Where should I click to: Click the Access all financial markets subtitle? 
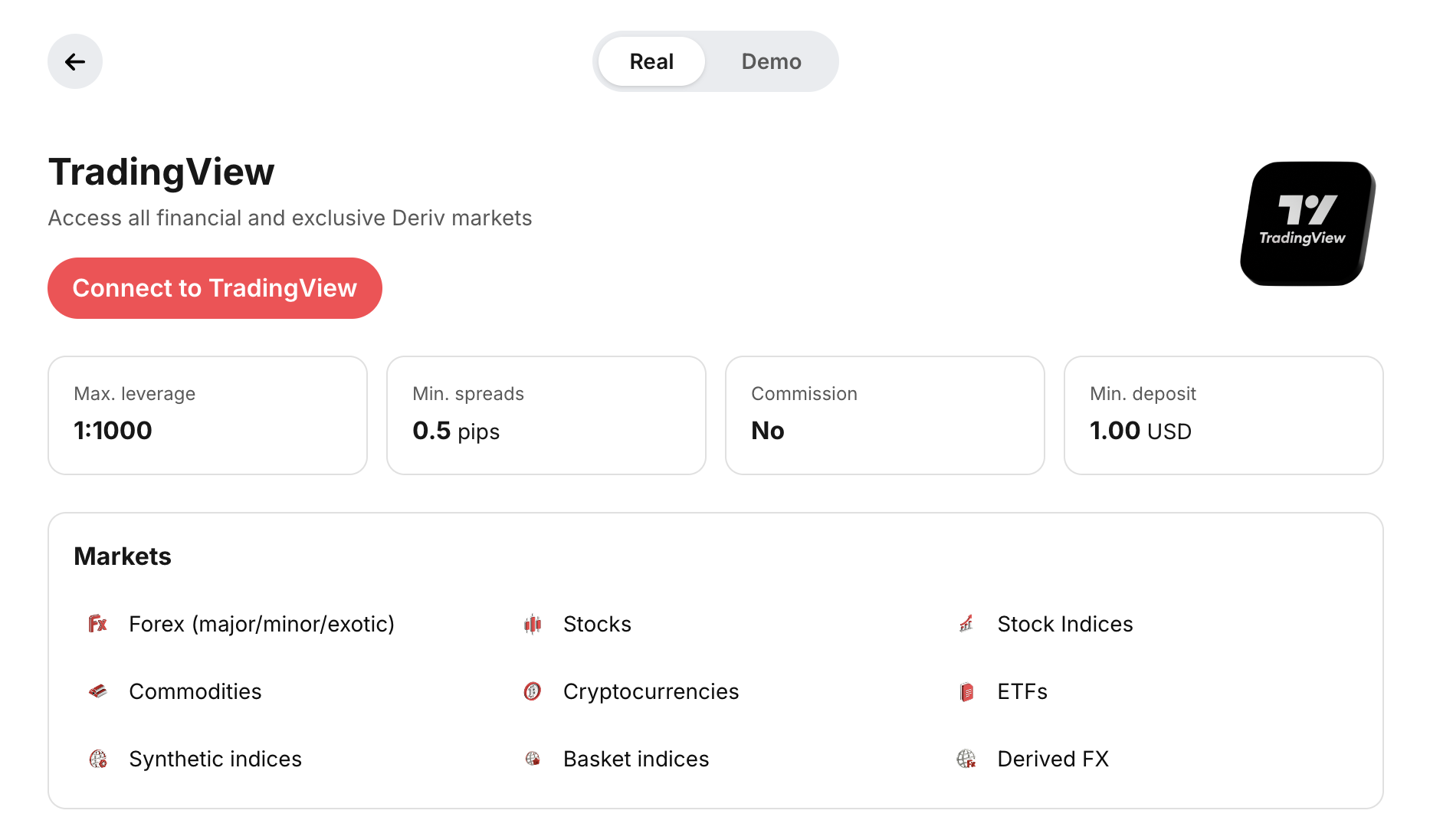(290, 218)
